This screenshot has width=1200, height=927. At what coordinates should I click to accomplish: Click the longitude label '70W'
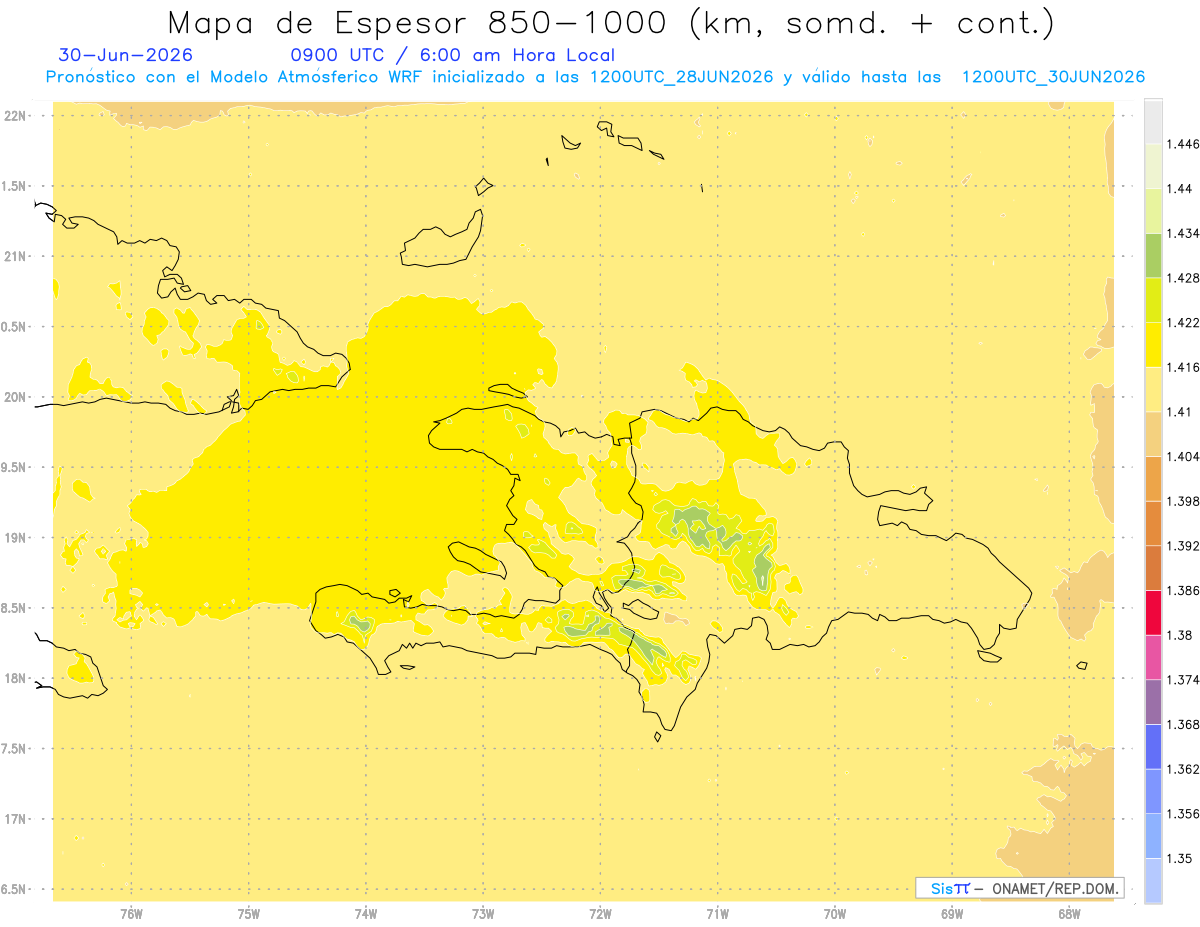(835, 914)
